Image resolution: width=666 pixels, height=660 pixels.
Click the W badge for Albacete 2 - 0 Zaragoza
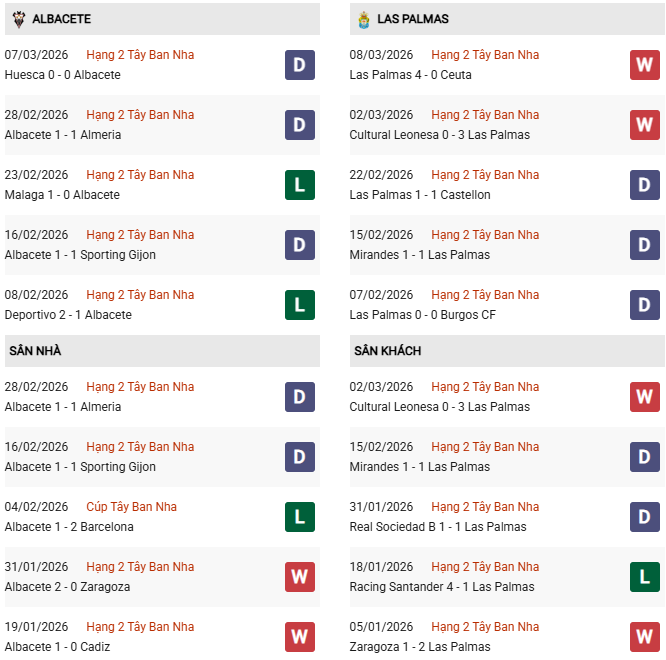[300, 577]
